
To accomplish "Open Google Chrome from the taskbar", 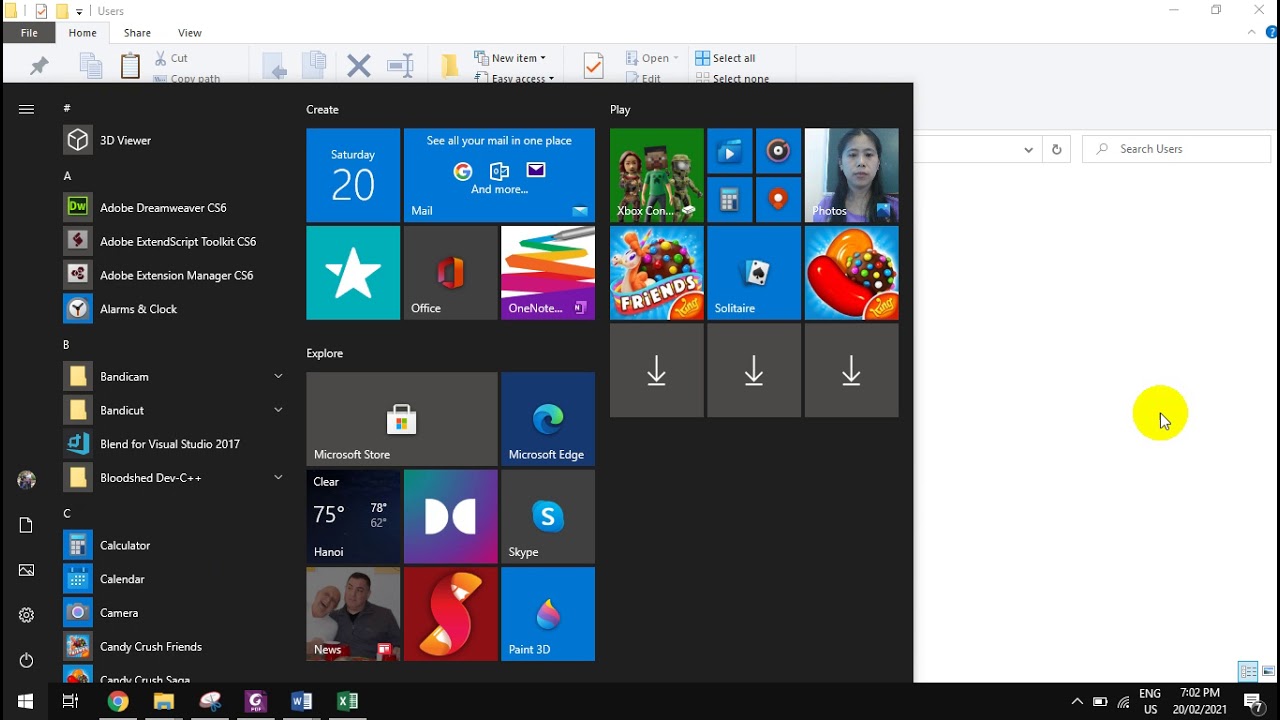I will [118, 701].
